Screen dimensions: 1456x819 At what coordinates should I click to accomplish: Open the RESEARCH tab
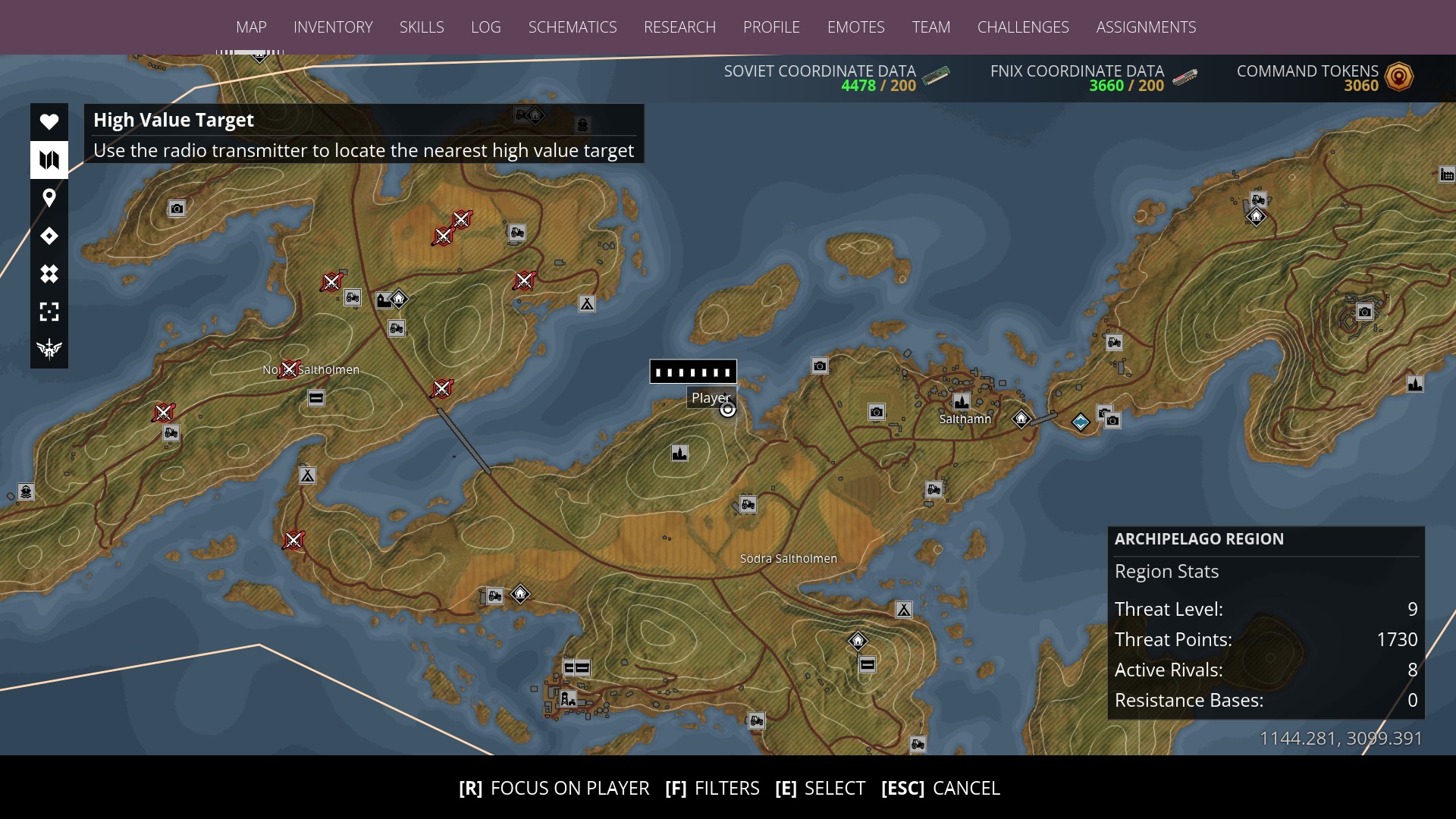coord(679,27)
